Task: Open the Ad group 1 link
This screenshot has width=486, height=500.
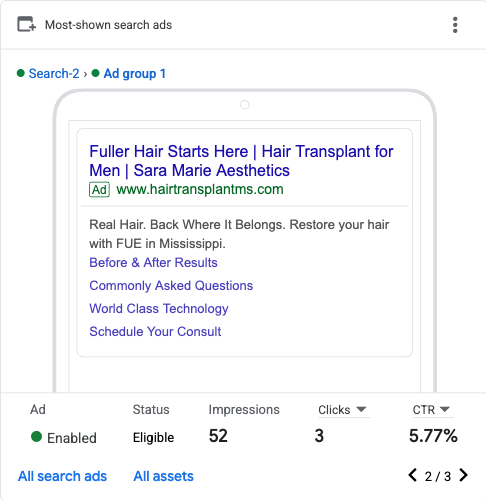Action: pyautogui.click(x=135, y=73)
